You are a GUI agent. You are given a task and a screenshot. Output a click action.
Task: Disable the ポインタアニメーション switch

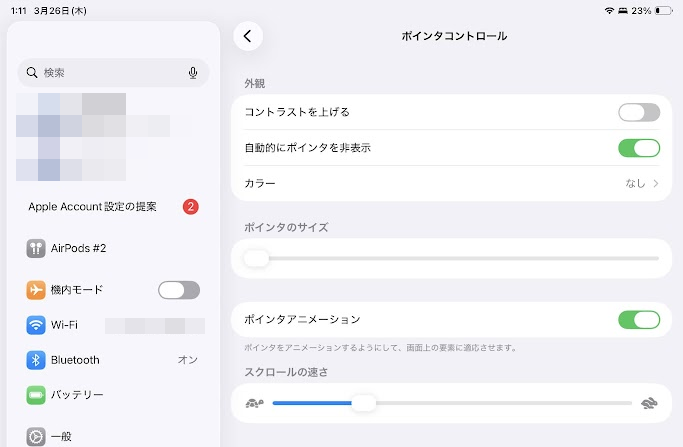coord(639,320)
